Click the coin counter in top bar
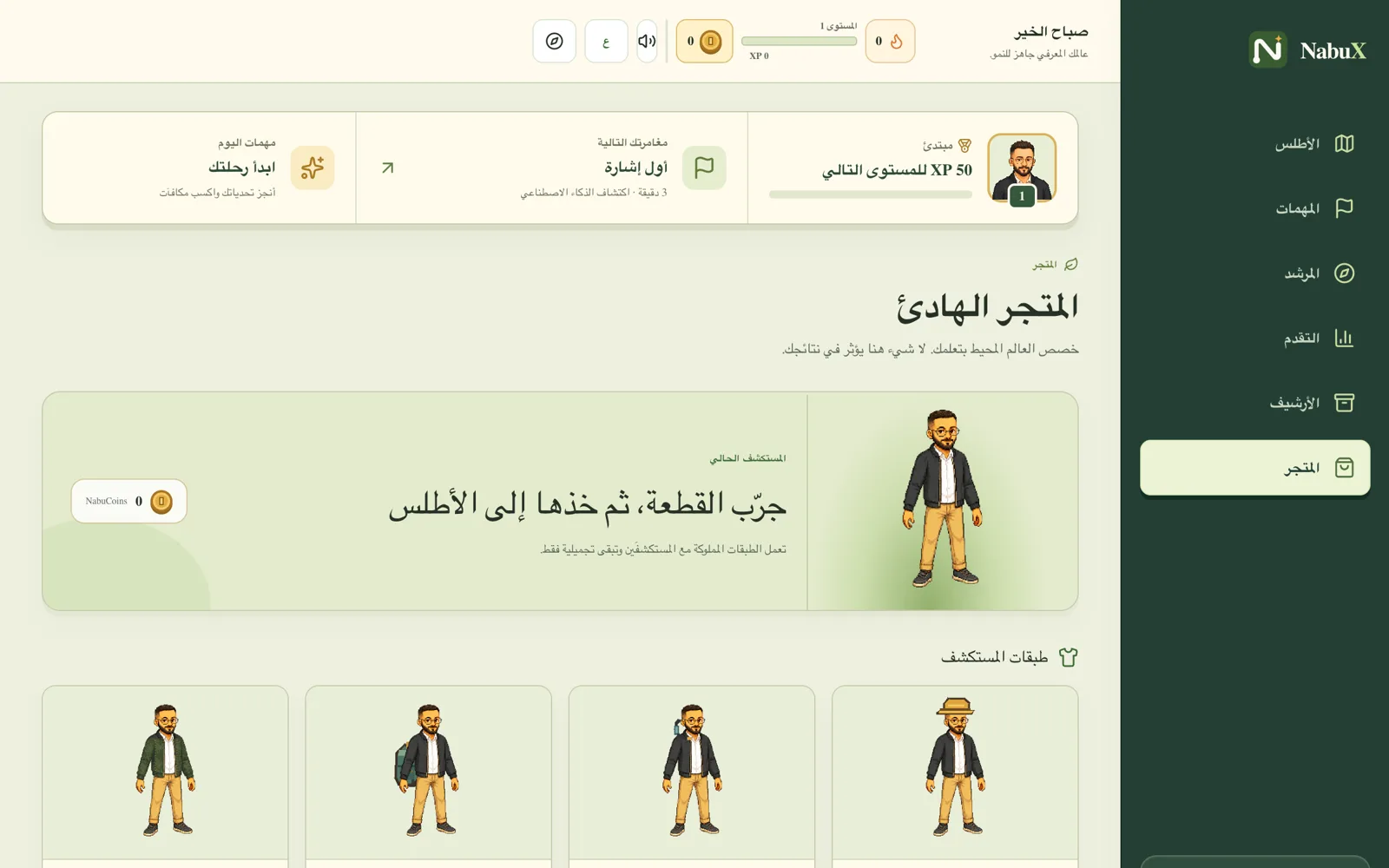The image size is (1389, 868). tap(704, 41)
